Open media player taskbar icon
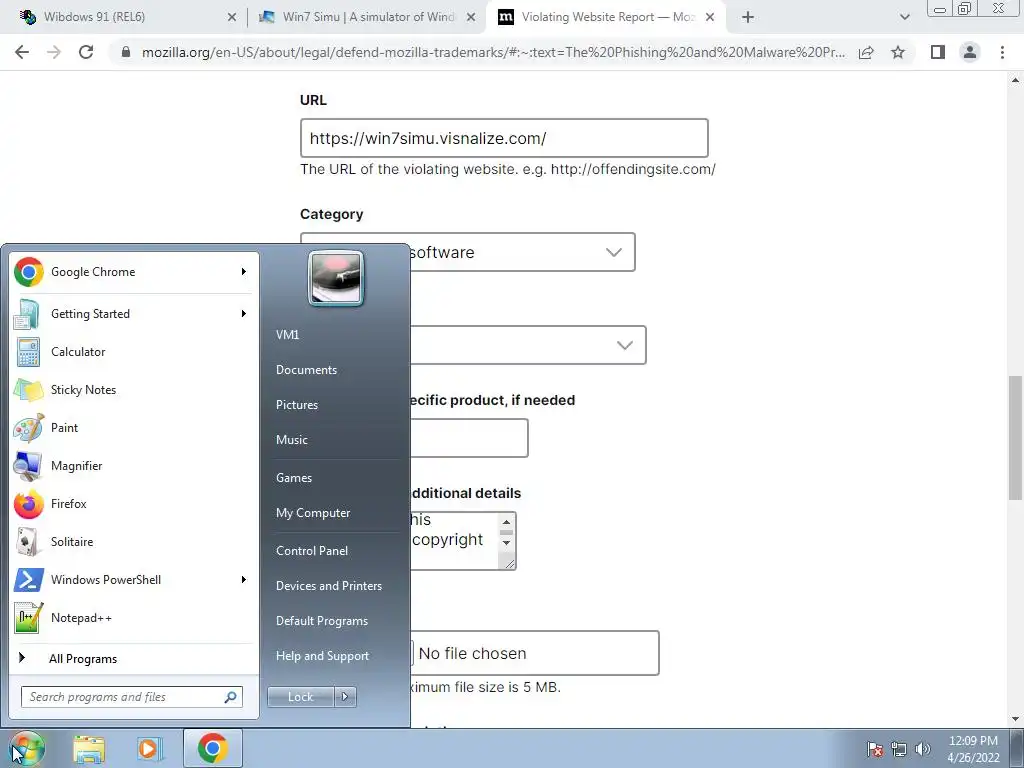Image resolution: width=1024 pixels, height=768 pixels. [148, 749]
